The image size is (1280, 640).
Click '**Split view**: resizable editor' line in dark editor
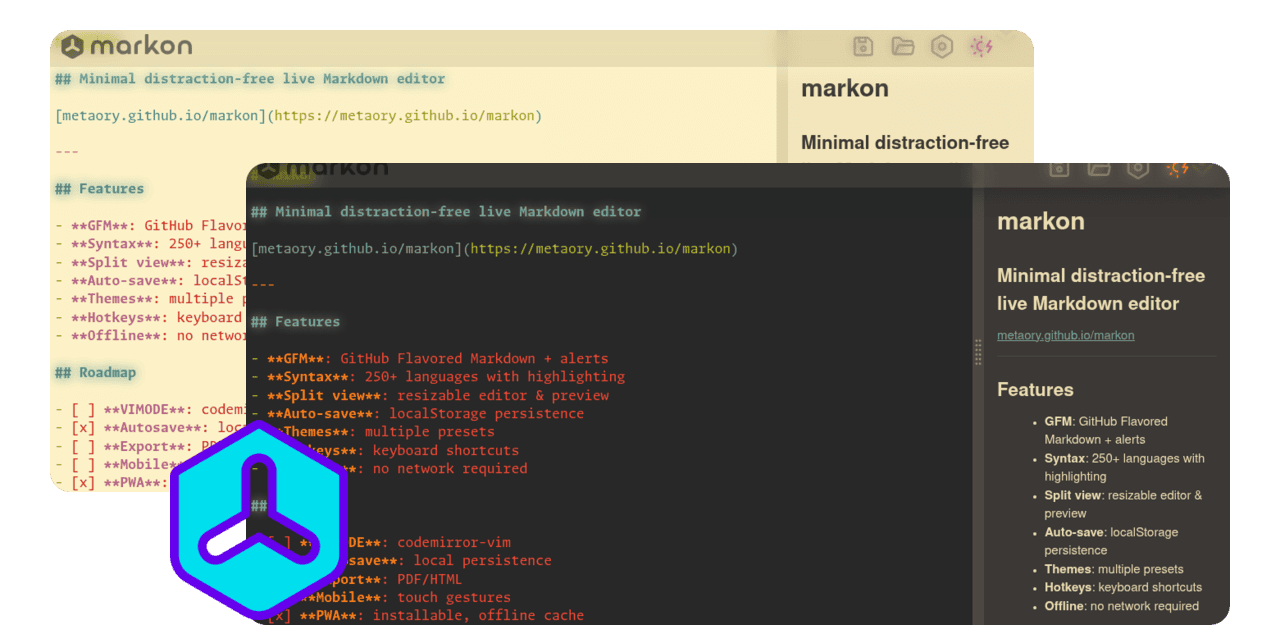[x=430, y=396]
